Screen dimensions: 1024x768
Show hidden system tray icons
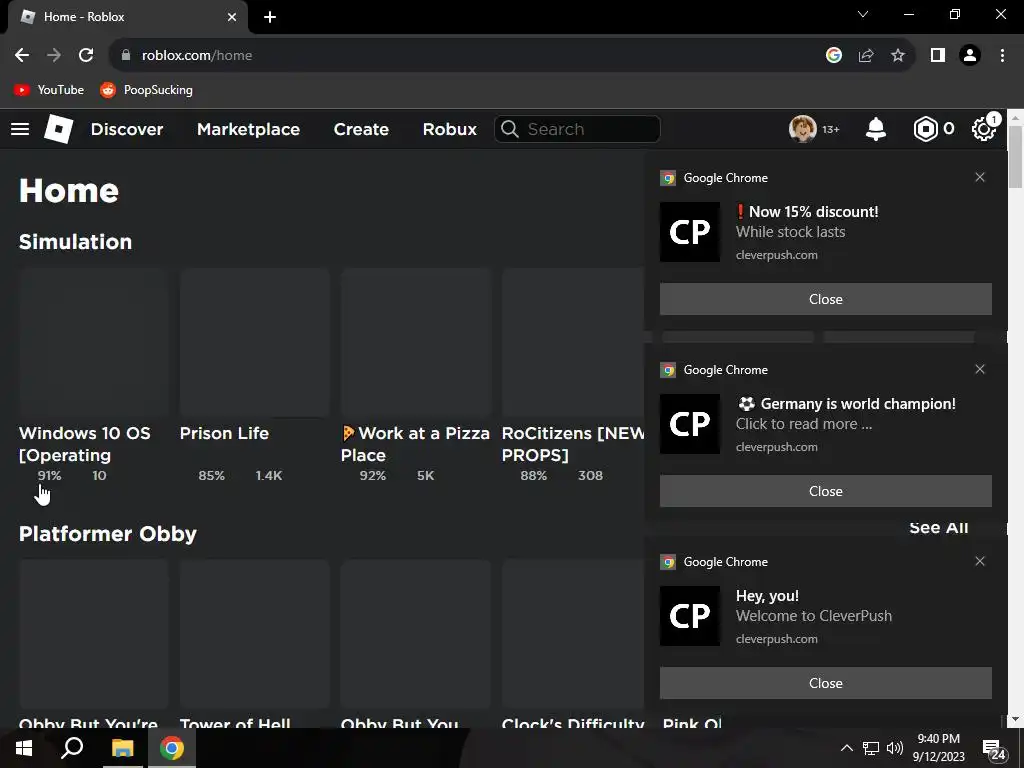[x=846, y=748]
